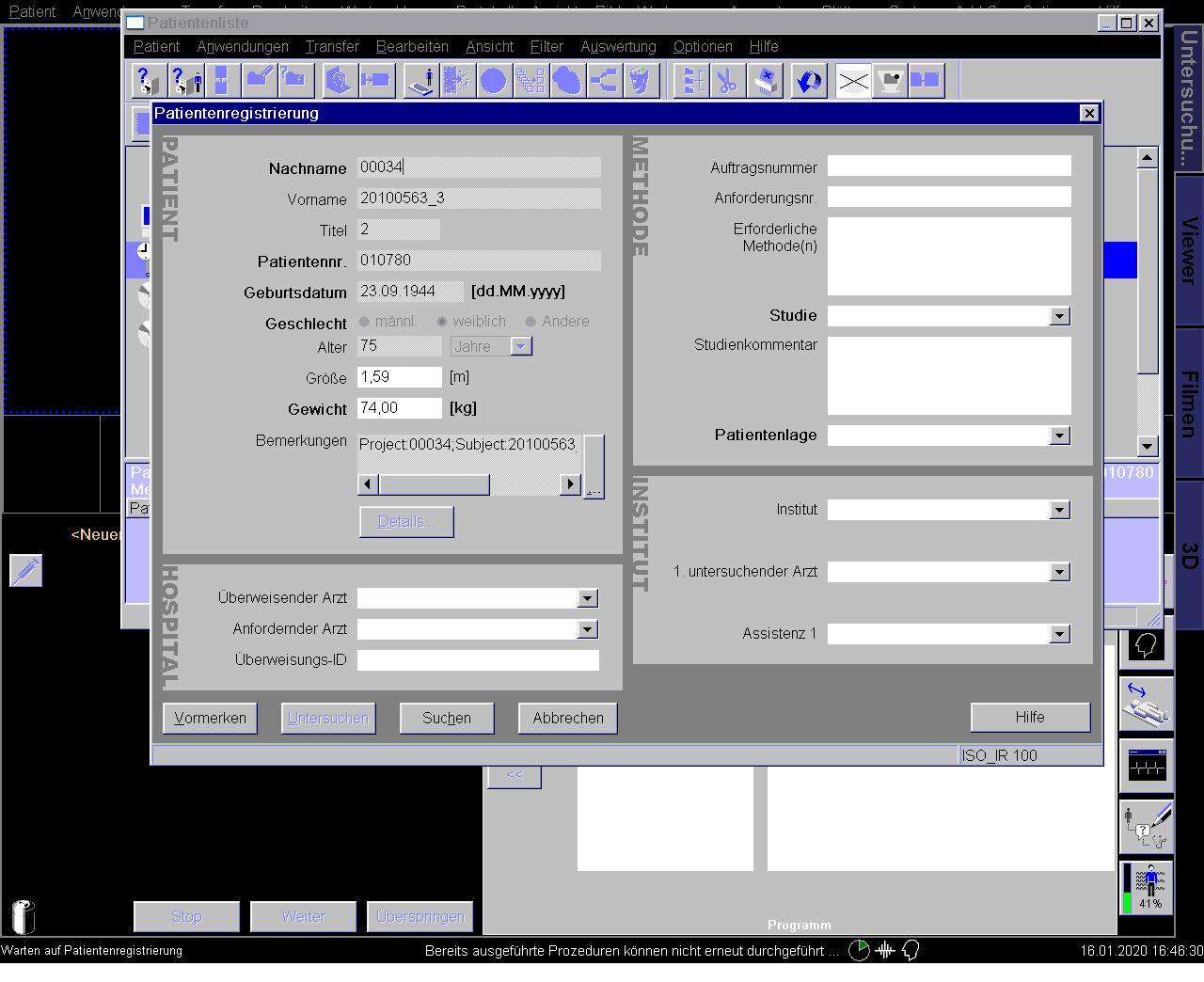
Task: Click the Vormerken button
Action: click(210, 718)
